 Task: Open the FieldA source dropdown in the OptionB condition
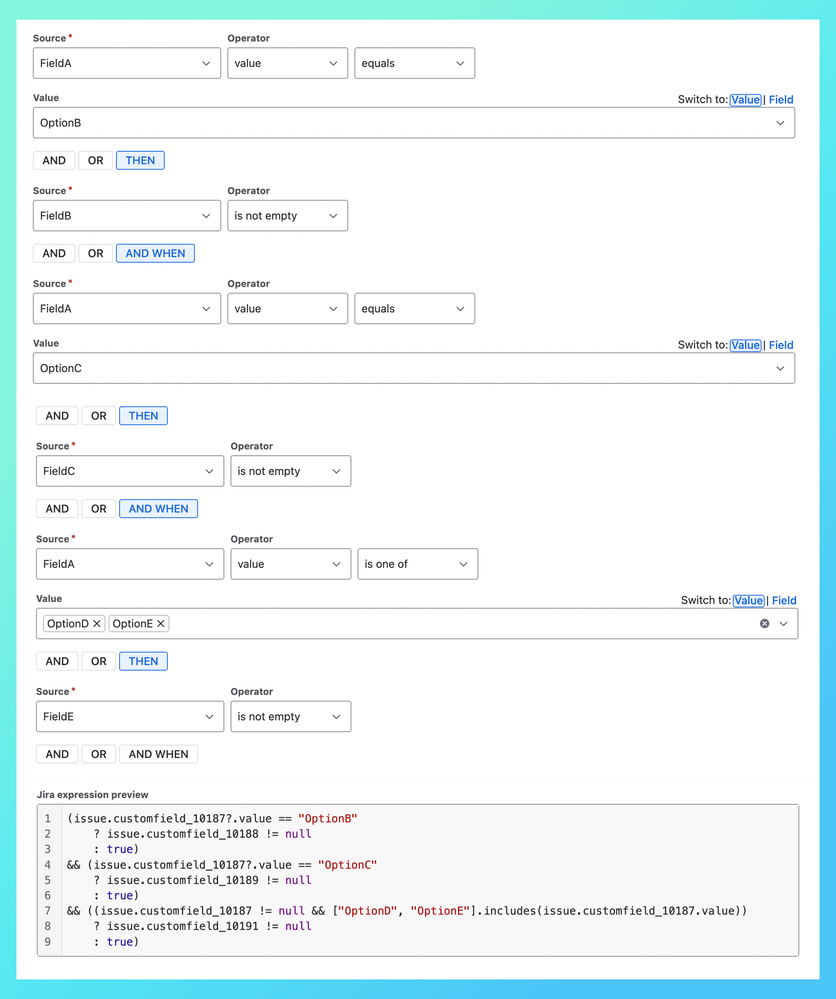tap(127, 64)
